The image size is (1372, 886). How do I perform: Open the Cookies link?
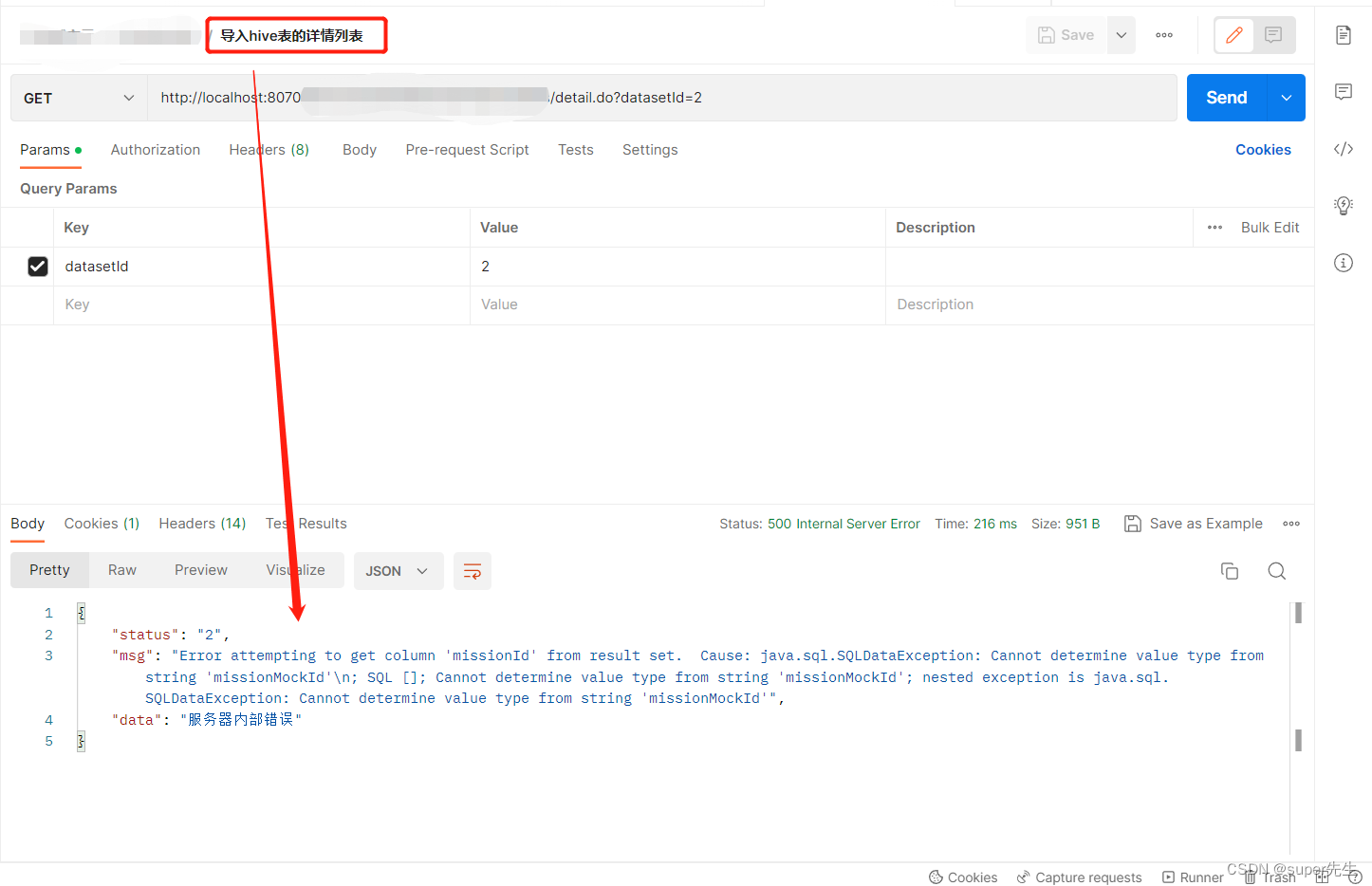tap(1263, 150)
